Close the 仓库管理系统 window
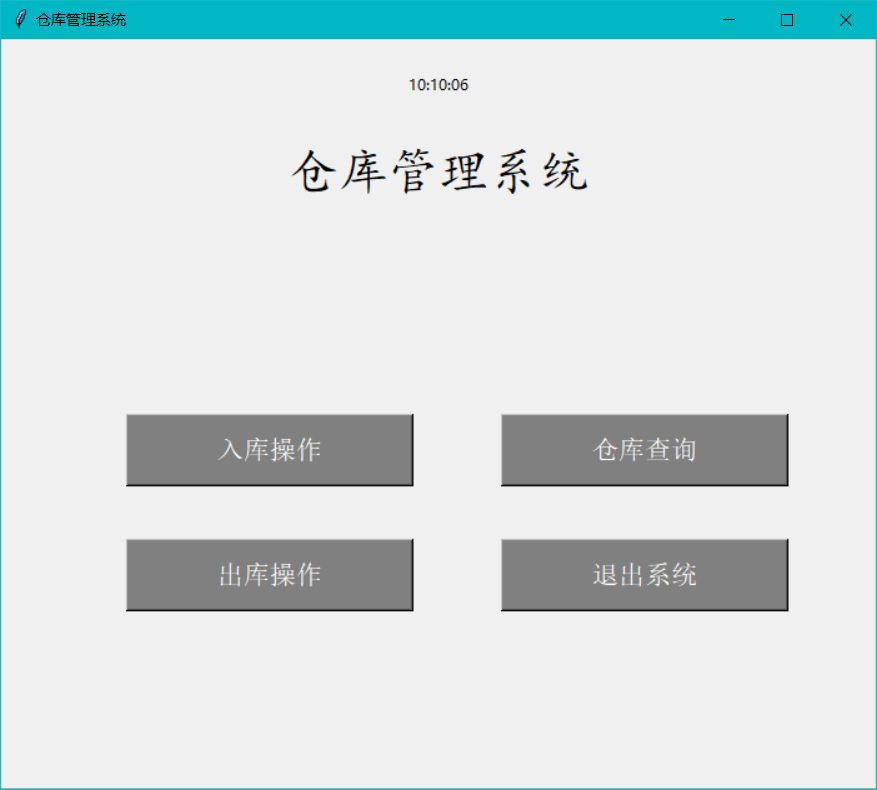This screenshot has width=877, height=790. 845,19
